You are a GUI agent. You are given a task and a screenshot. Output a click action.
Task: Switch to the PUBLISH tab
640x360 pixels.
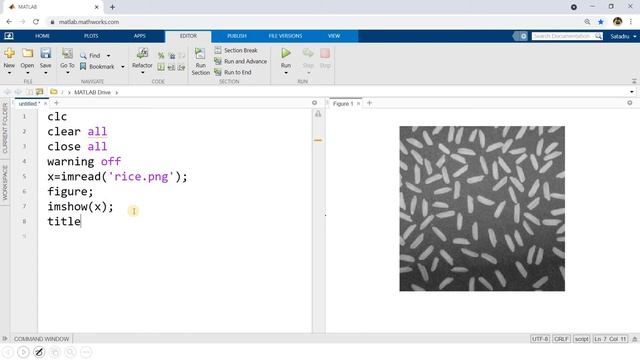237,36
